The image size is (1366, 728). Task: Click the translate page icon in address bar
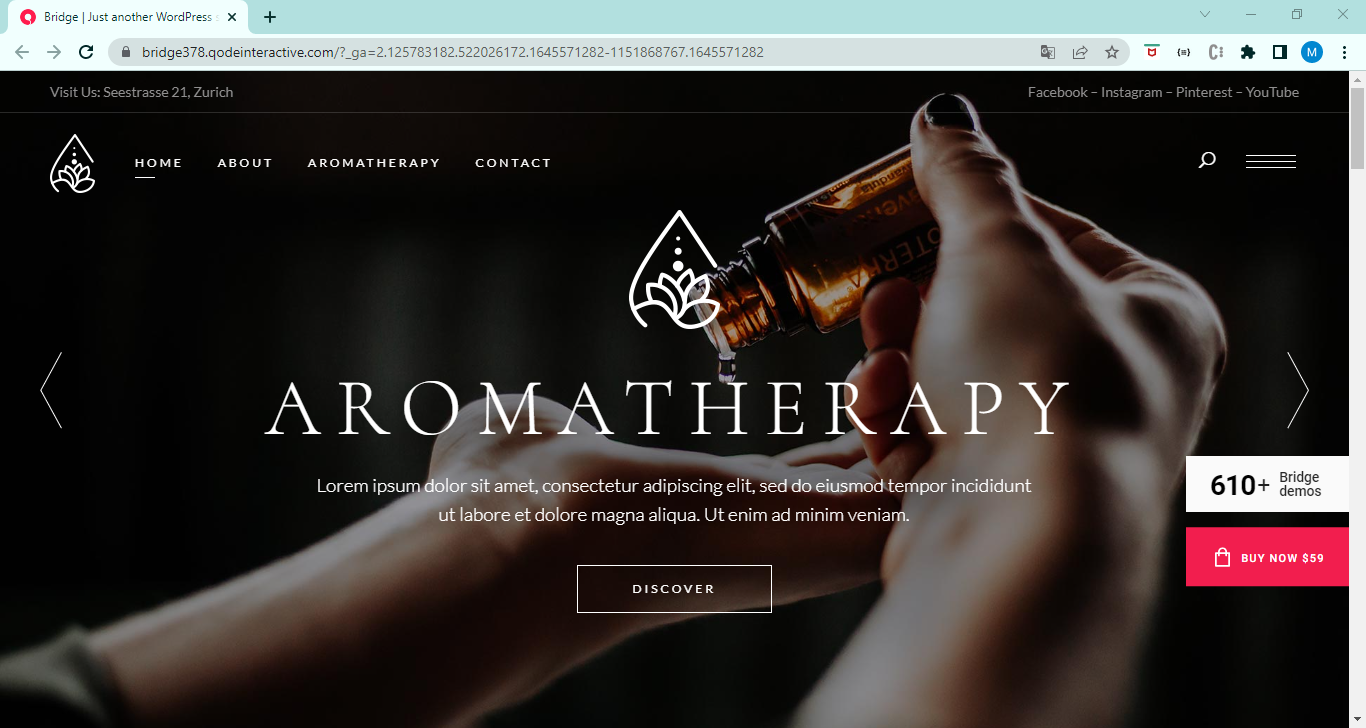click(1048, 52)
